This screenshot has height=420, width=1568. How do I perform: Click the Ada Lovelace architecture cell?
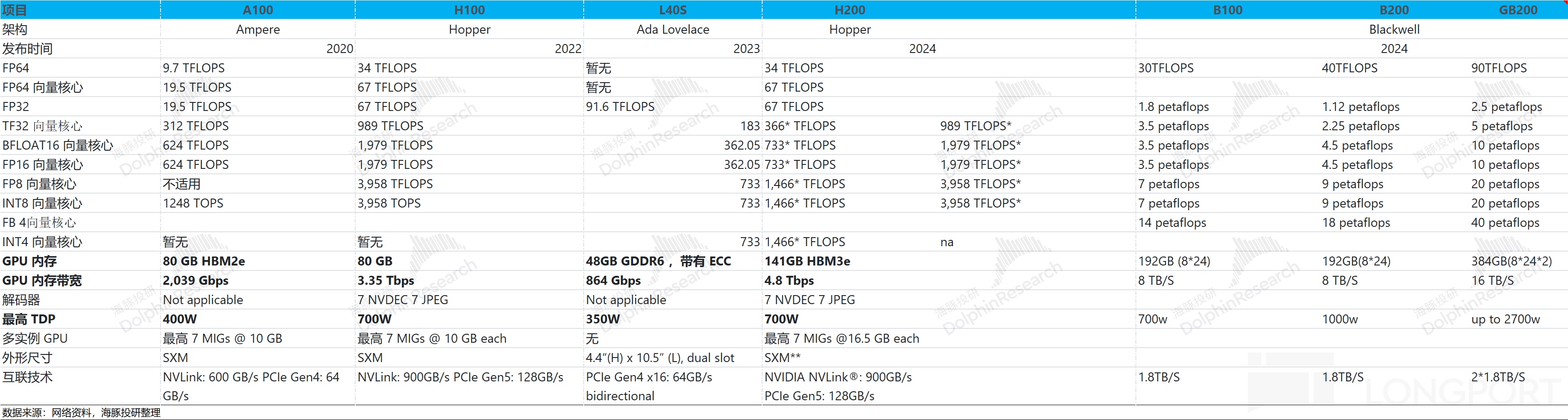[673, 29]
